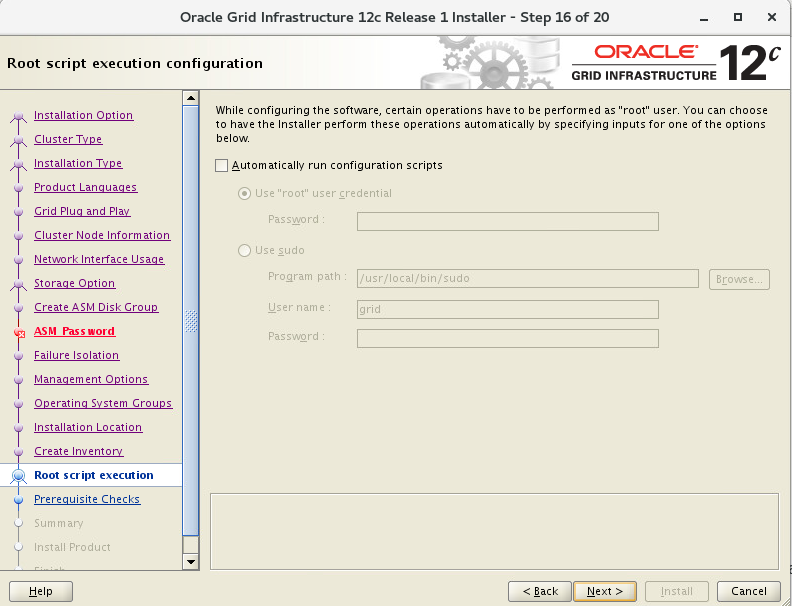Image resolution: width=792 pixels, height=606 pixels.
Task: Click the Summary step bullet icon
Action: [x=19, y=523]
